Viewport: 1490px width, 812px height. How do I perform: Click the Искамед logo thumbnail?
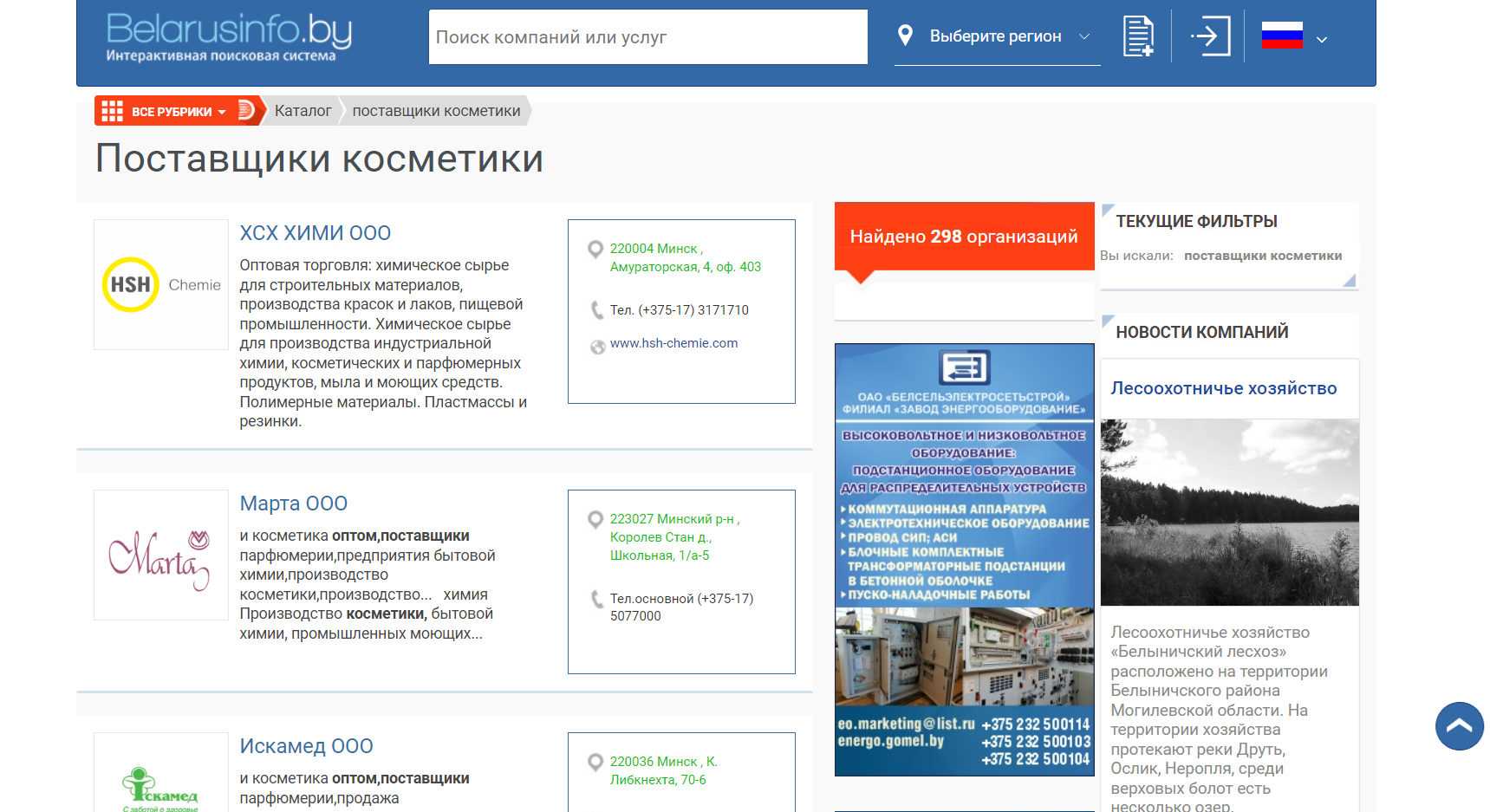pyautogui.click(x=161, y=773)
